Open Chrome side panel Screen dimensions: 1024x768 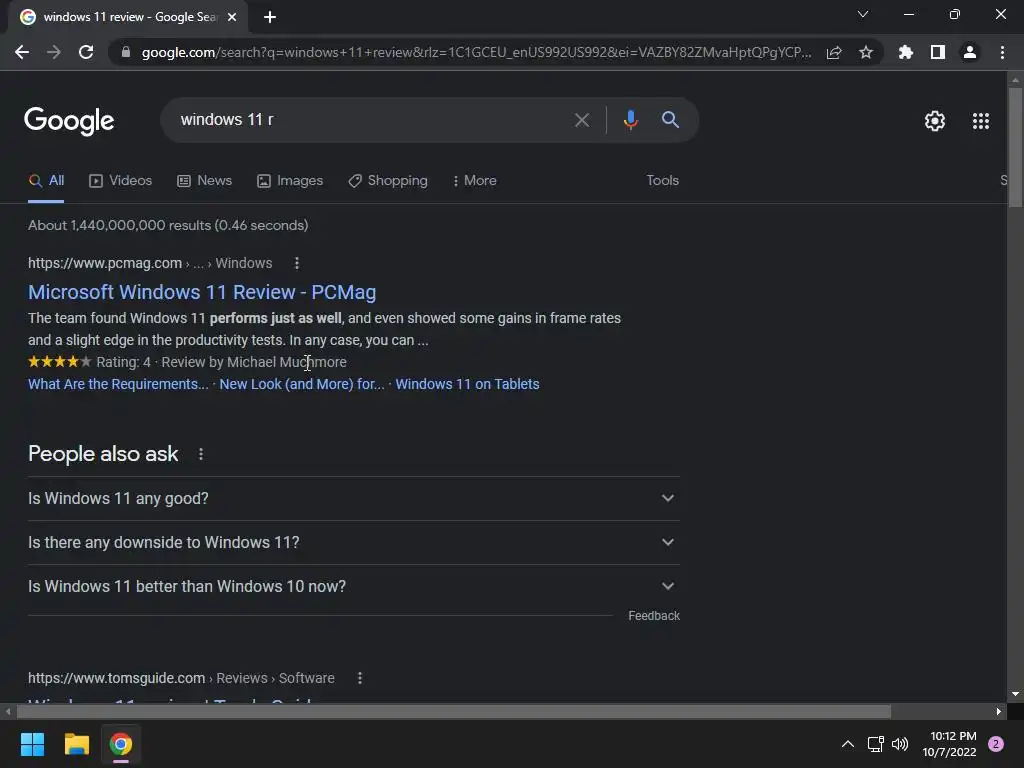(x=938, y=52)
